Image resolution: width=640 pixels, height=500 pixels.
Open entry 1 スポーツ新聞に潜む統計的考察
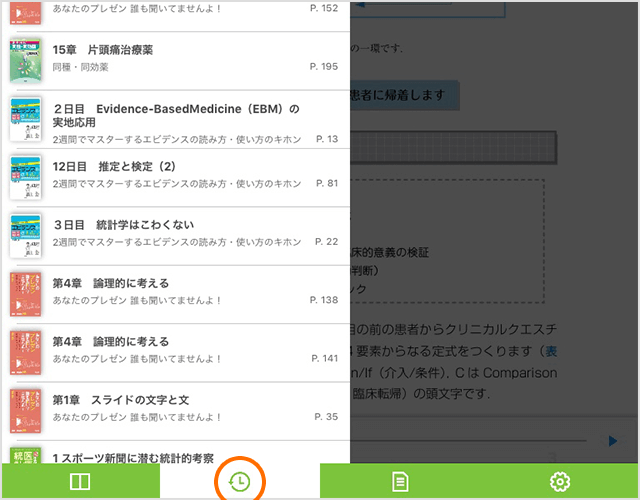(x=176, y=452)
